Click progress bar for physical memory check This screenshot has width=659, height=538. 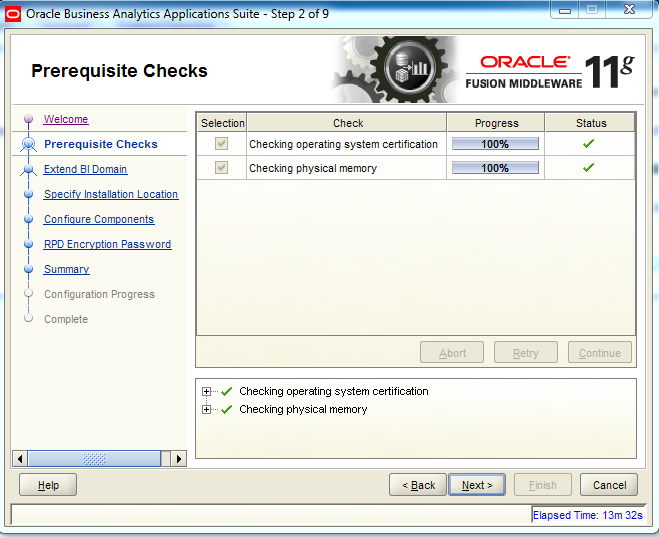(495, 168)
